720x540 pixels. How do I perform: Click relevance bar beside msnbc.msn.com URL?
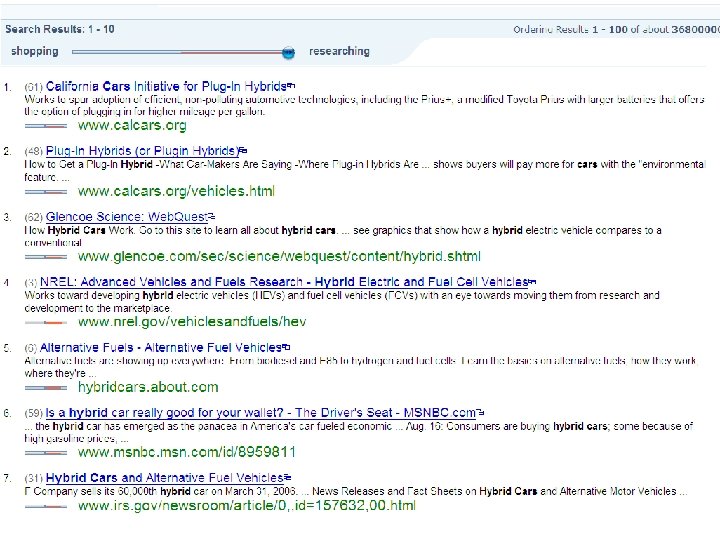point(46,453)
